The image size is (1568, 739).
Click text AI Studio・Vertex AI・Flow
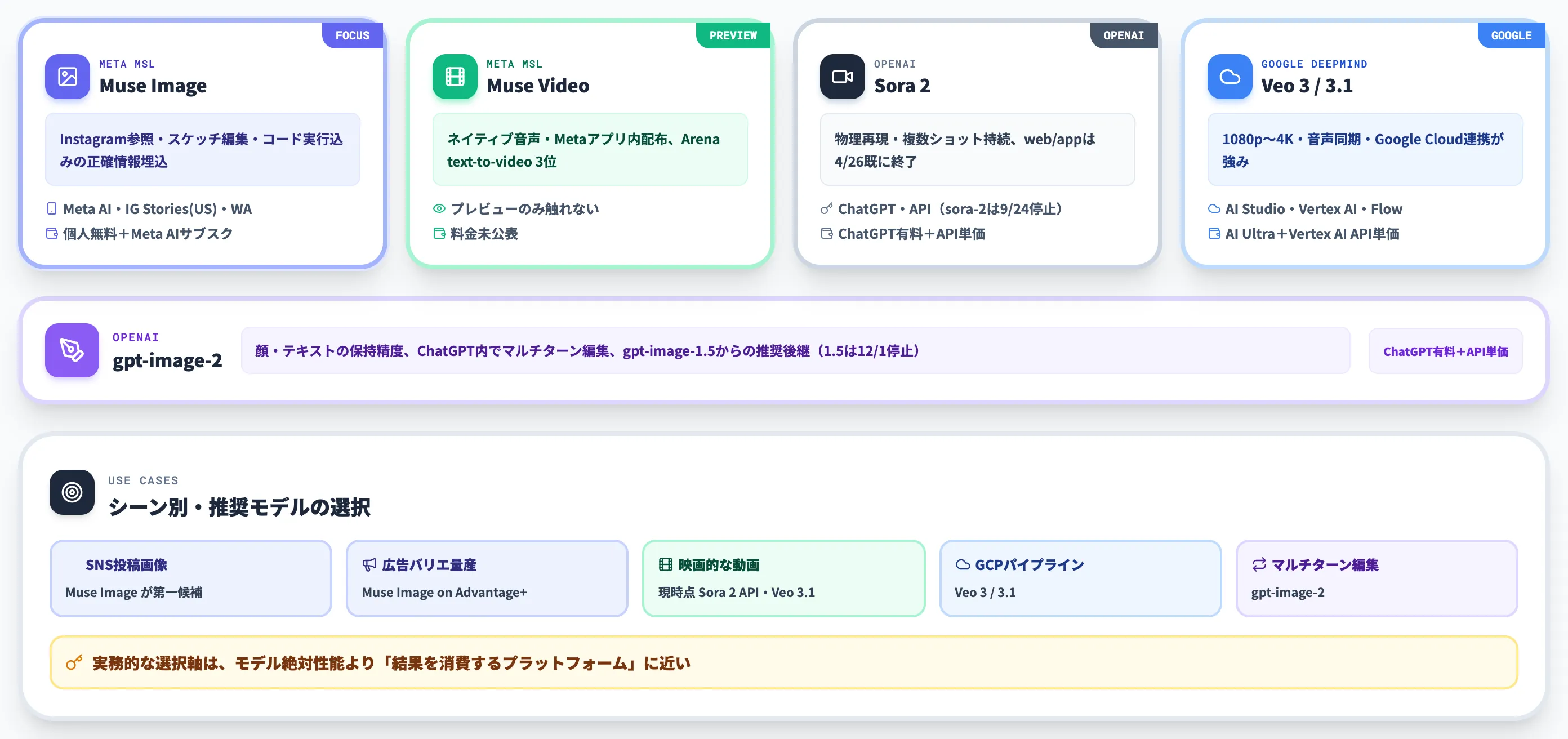(1313, 209)
